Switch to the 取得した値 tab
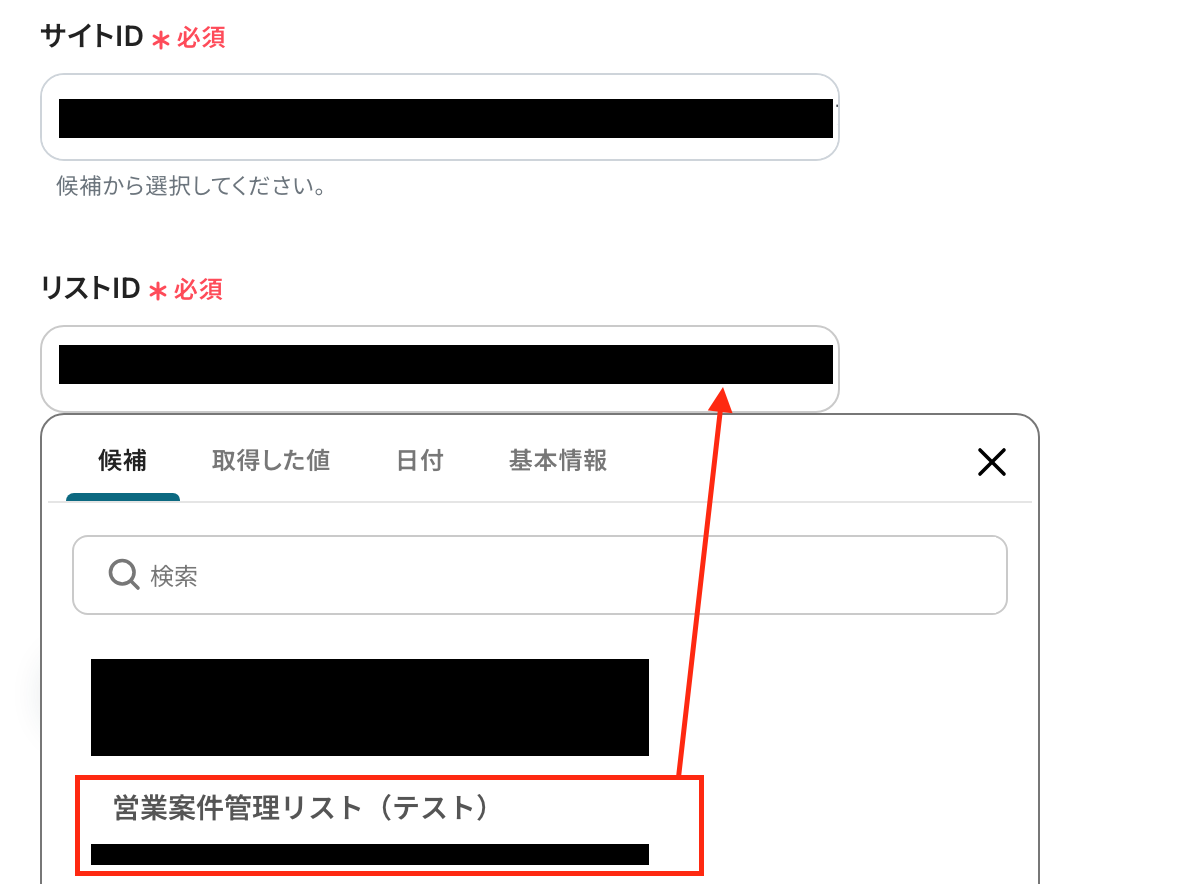The width and height of the screenshot is (1200, 884). pyautogui.click(x=271, y=460)
